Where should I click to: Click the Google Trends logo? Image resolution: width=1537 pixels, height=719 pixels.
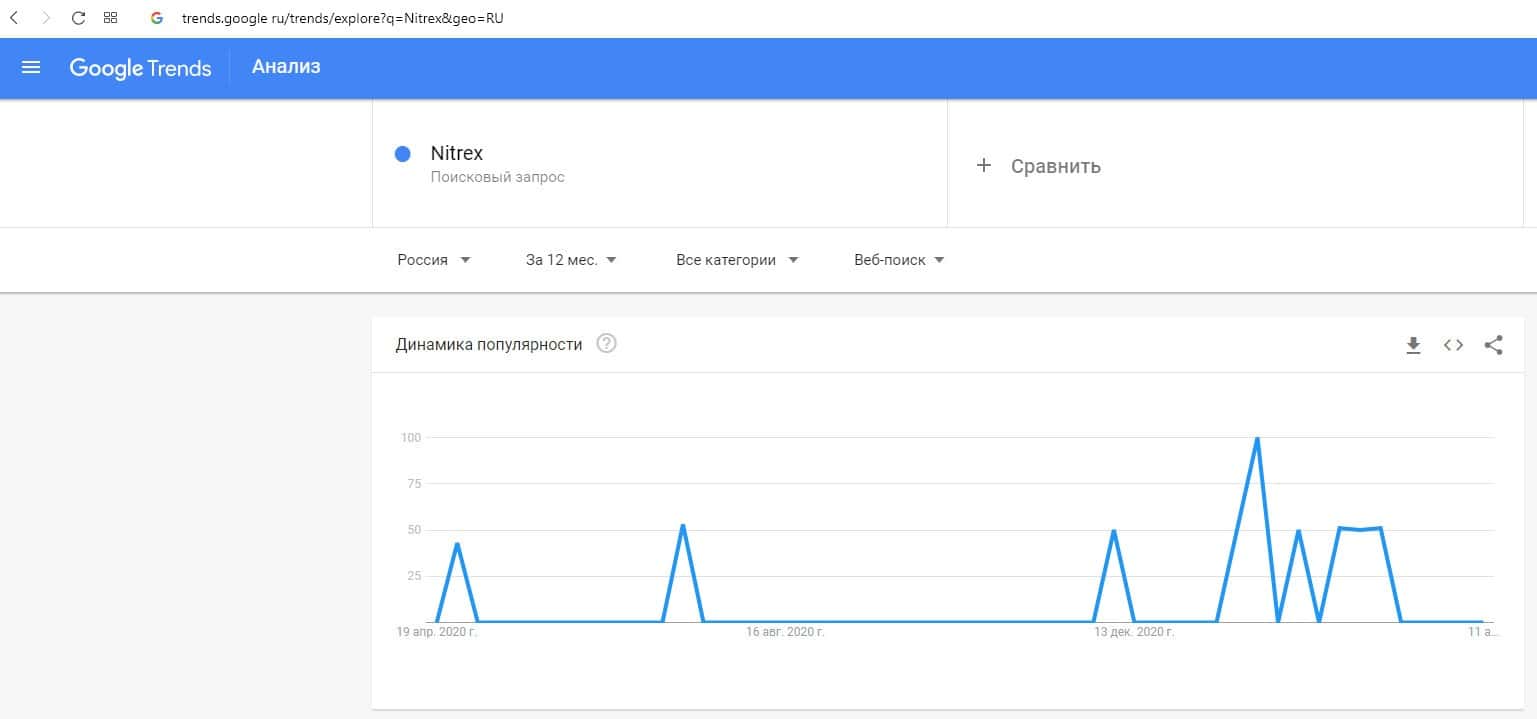click(x=140, y=68)
